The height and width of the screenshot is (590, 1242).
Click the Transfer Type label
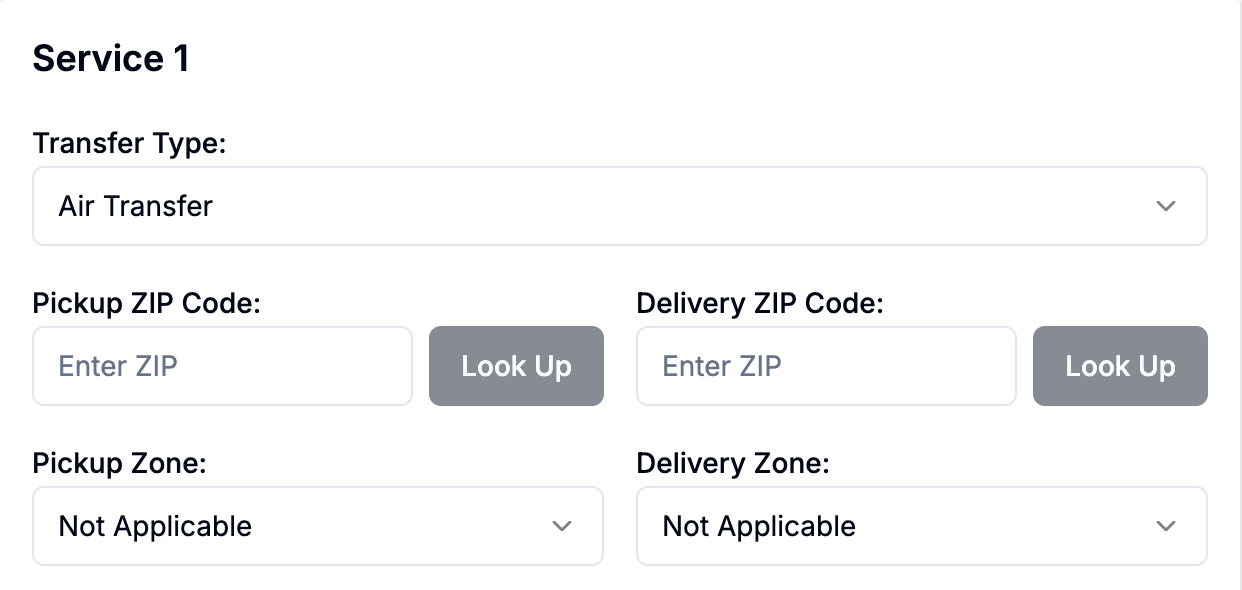point(130,143)
